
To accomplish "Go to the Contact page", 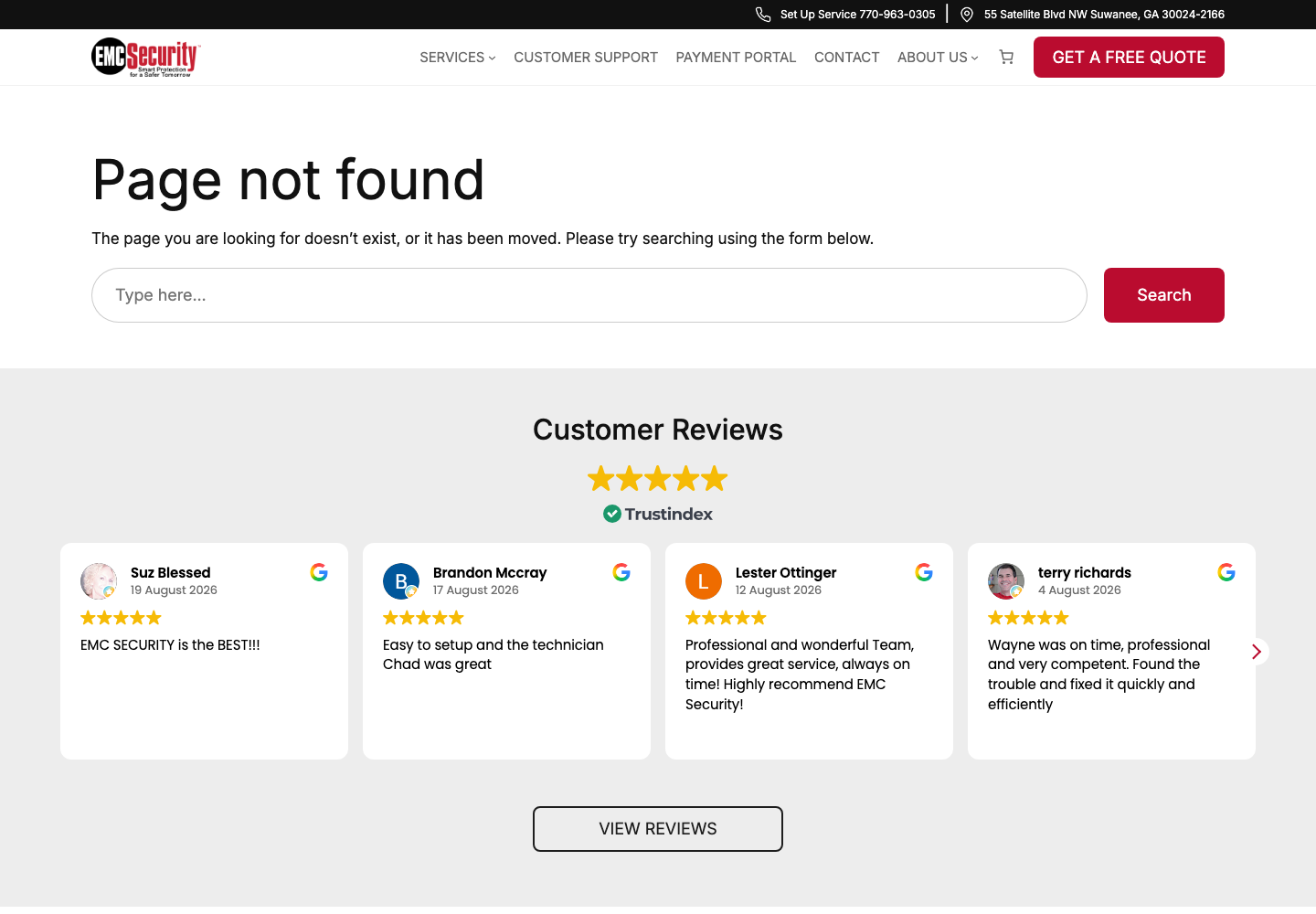I will [847, 57].
